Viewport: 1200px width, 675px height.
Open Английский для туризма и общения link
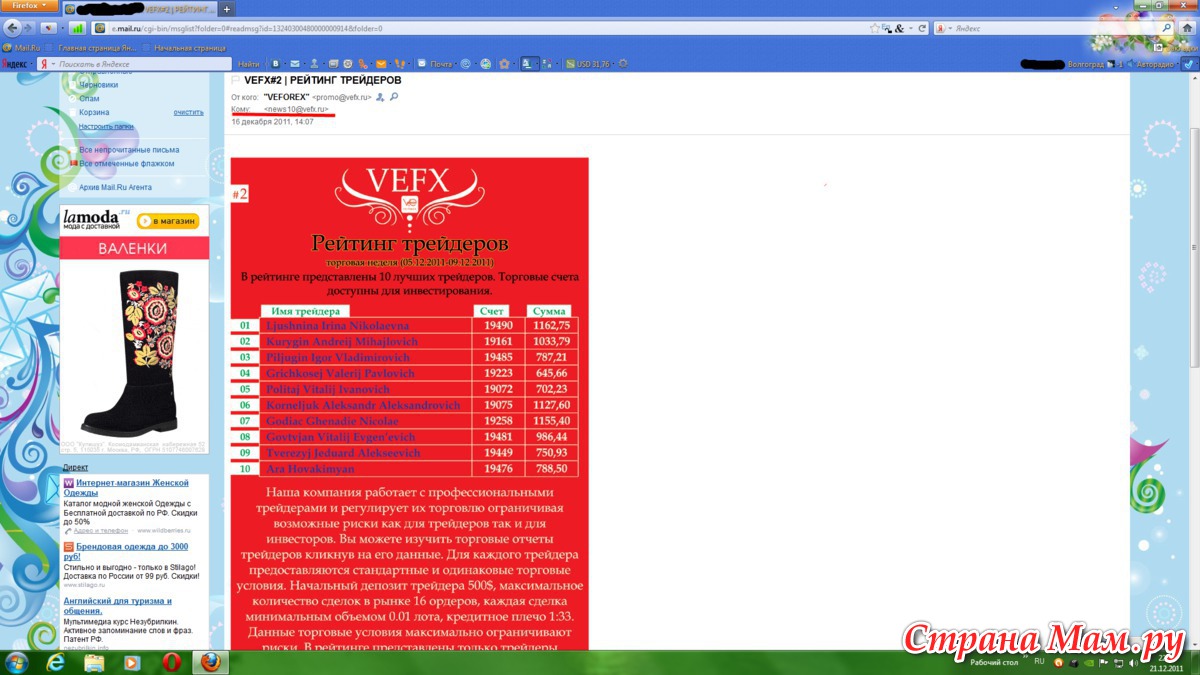(117, 606)
